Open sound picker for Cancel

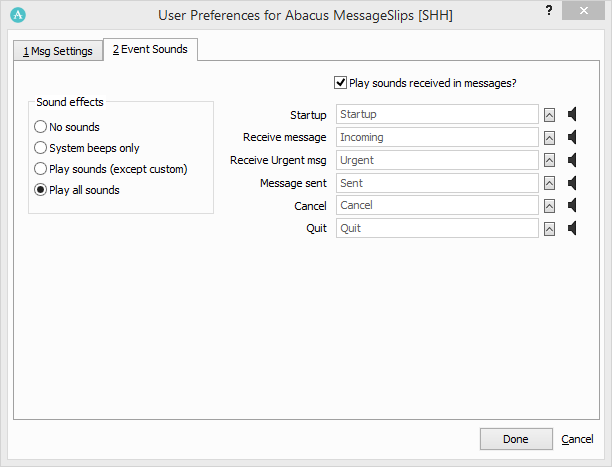(x=550, y=206)
